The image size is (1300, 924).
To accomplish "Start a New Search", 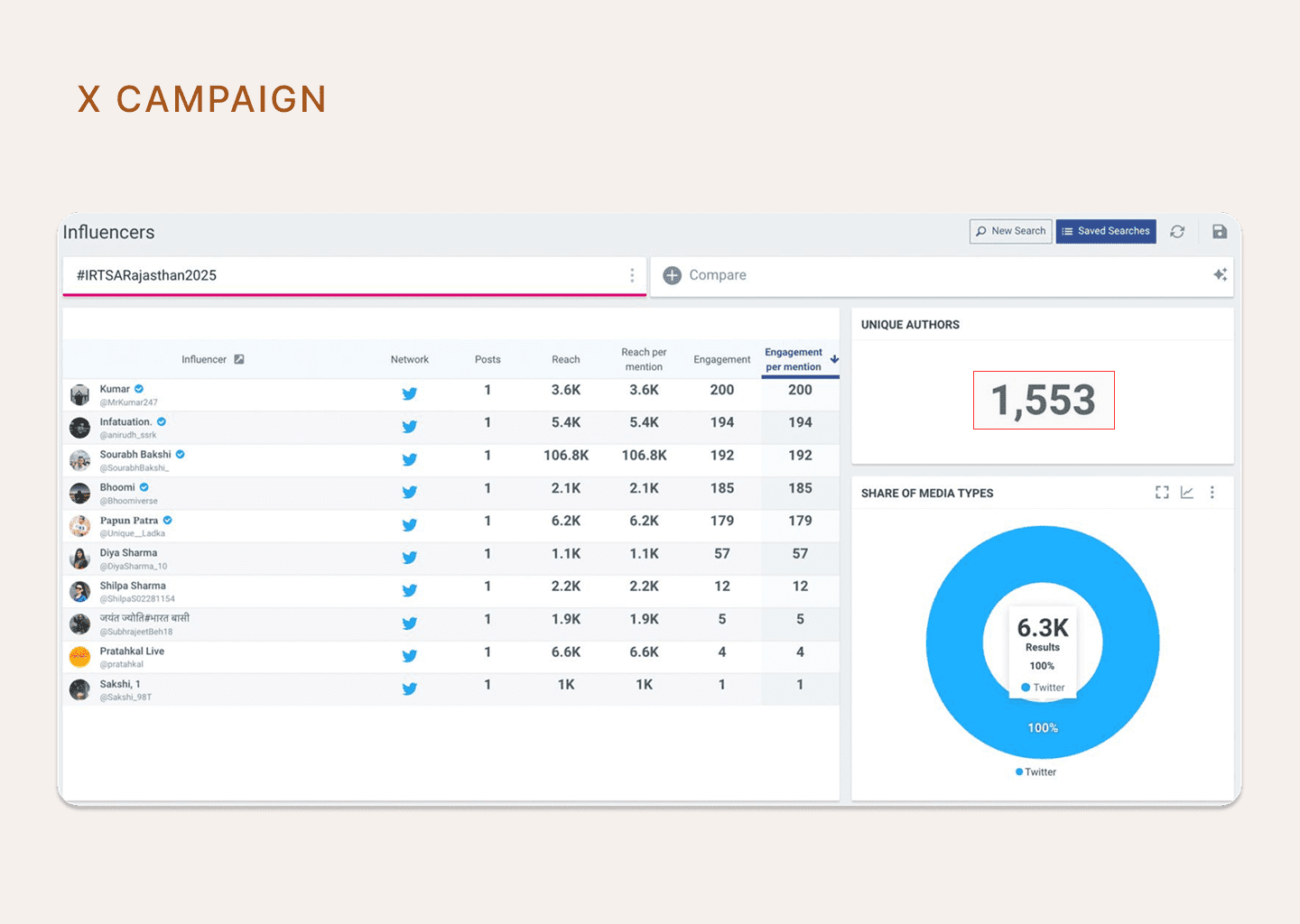I will 1010,232.
